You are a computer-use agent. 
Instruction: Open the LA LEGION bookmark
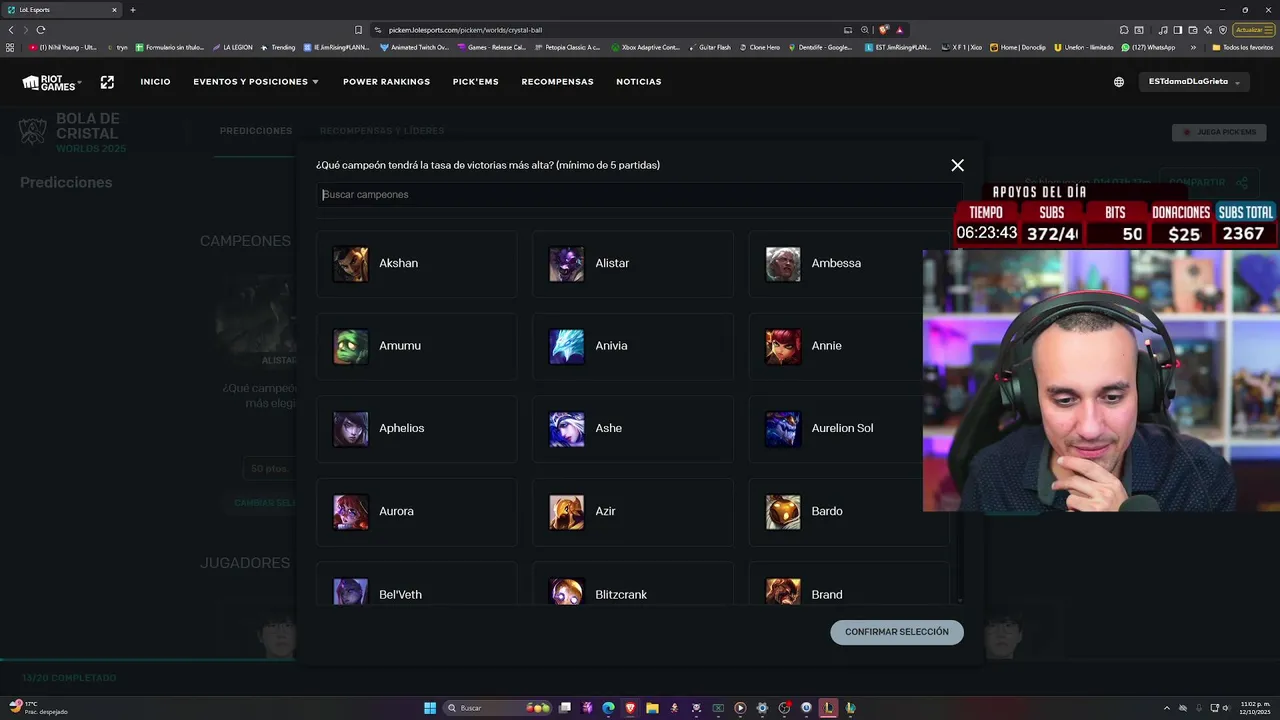coord(232,47)
